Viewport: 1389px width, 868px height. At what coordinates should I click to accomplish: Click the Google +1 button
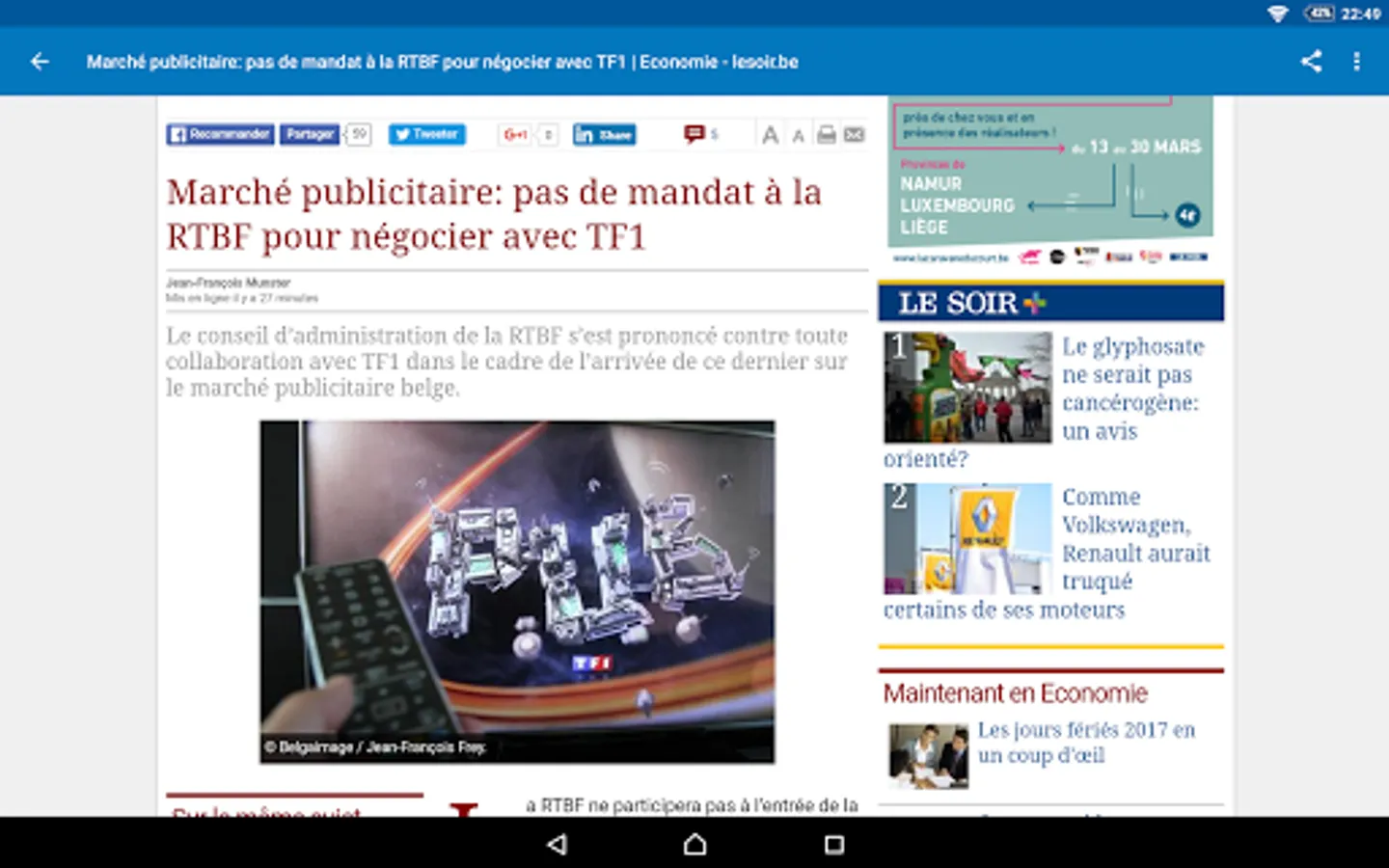[517, 134]
